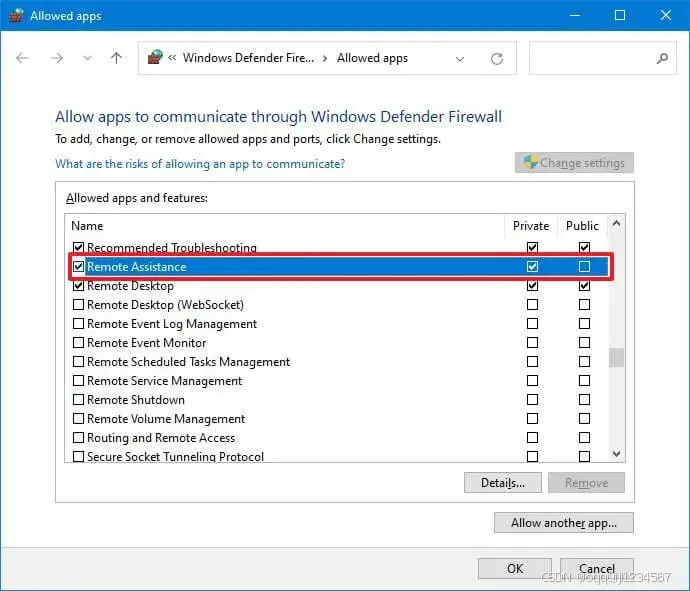Open the recent locations dropdown chevron
690x591 pixels.
(87, 58)
